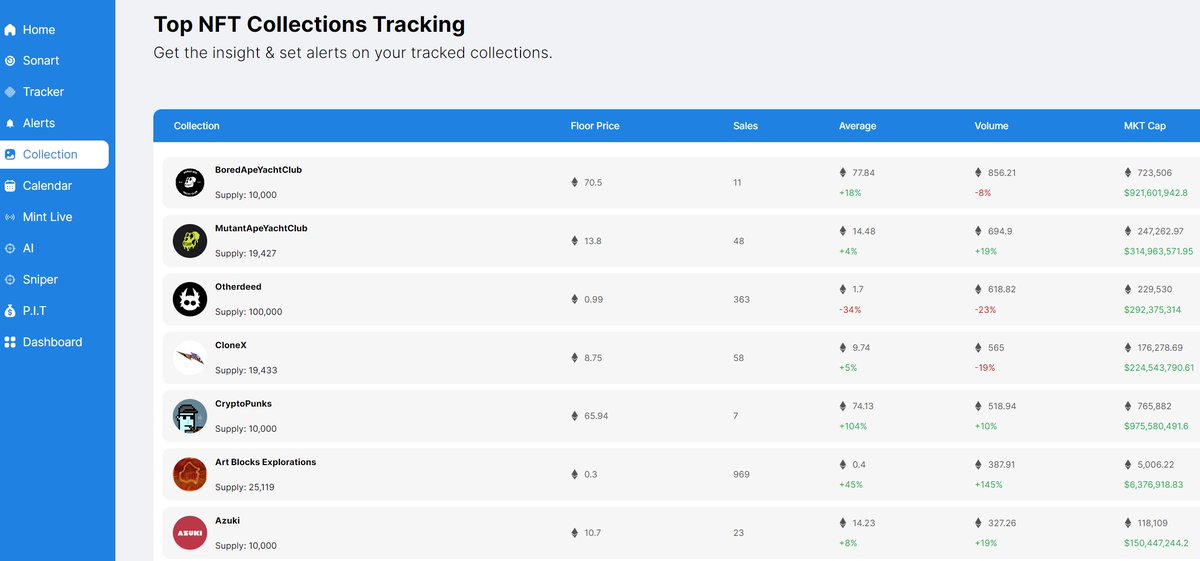
Task: Click the Home icon in the sidebar
Action: tap(10, 30)
